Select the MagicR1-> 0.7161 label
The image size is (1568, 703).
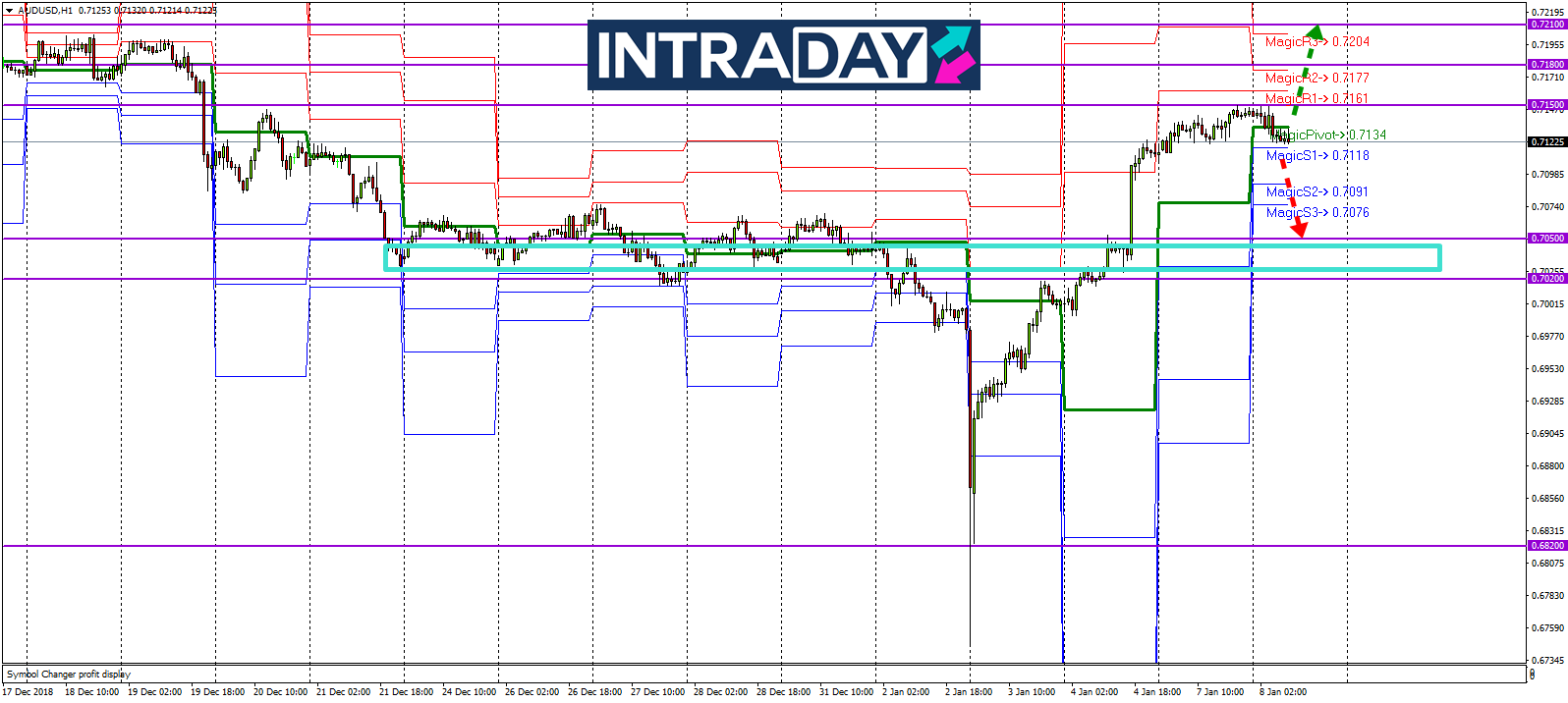(1317, 98)
